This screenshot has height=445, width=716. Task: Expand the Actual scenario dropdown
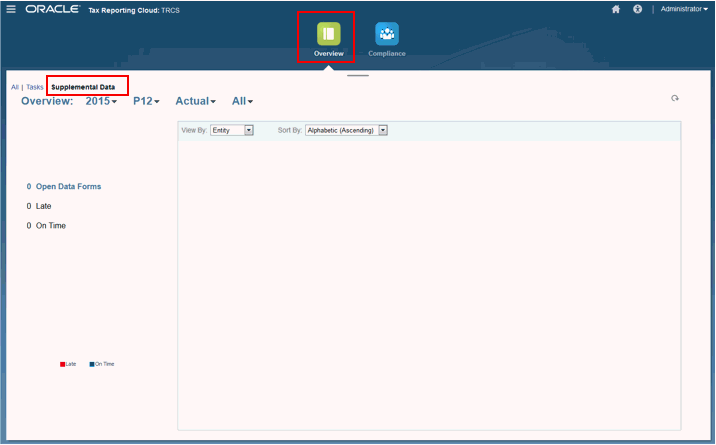click(195, 101)
